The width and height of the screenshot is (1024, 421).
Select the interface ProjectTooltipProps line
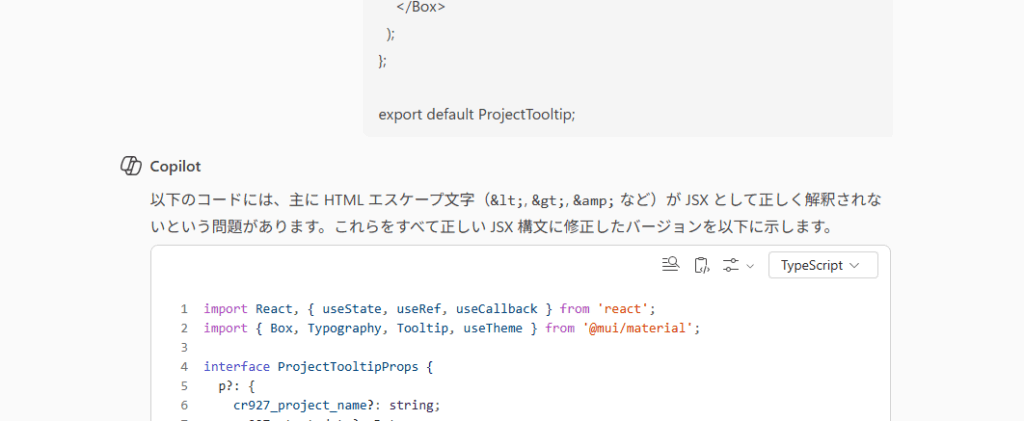(317, 367)
